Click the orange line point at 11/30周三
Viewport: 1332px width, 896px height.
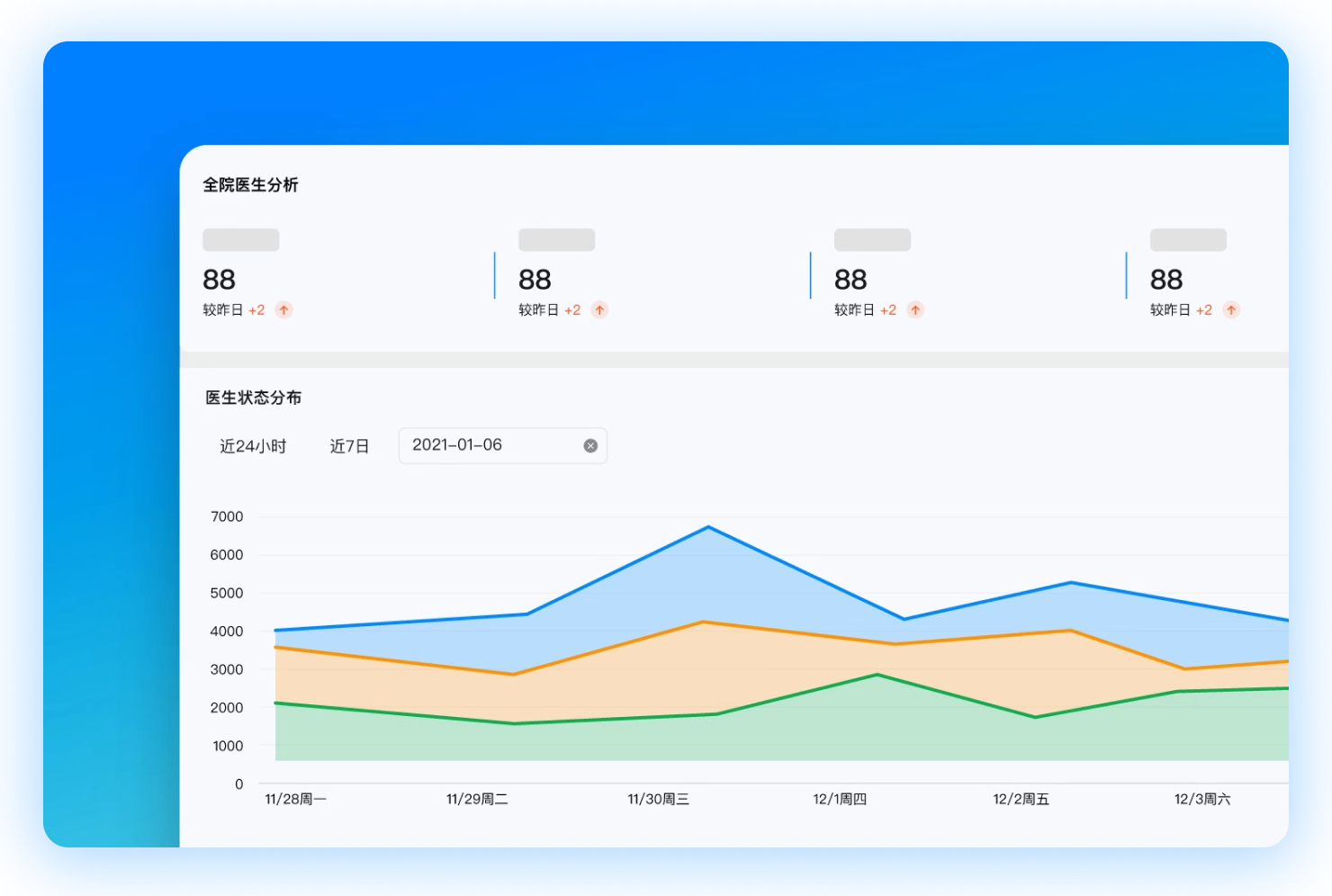[704, 622]
